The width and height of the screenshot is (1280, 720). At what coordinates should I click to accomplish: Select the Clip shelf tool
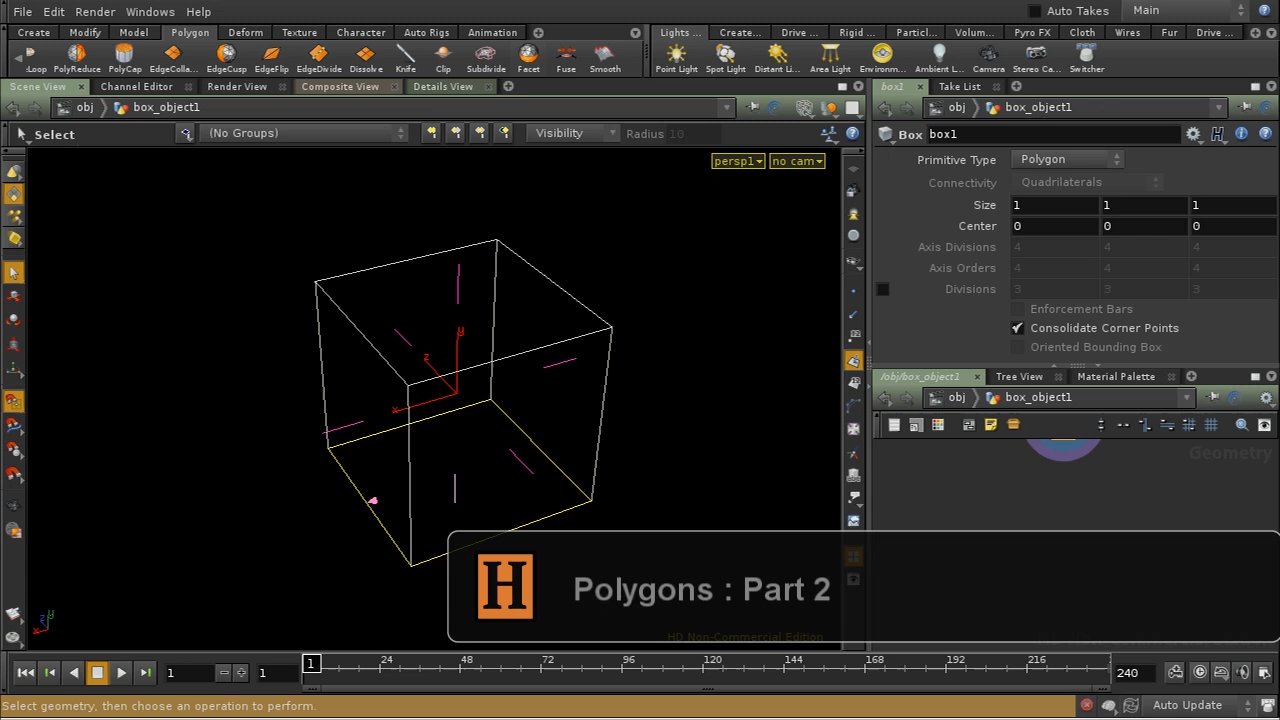(x=443, y=59)
